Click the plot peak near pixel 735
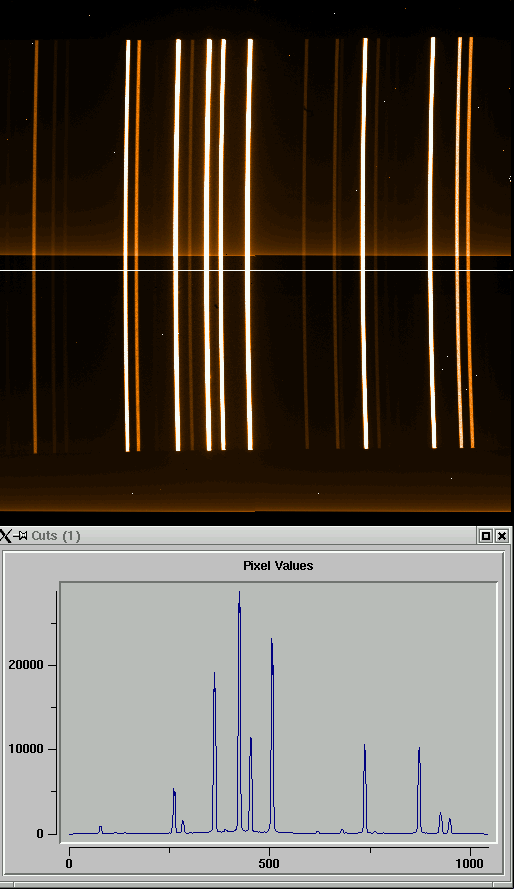 [364, 748]
